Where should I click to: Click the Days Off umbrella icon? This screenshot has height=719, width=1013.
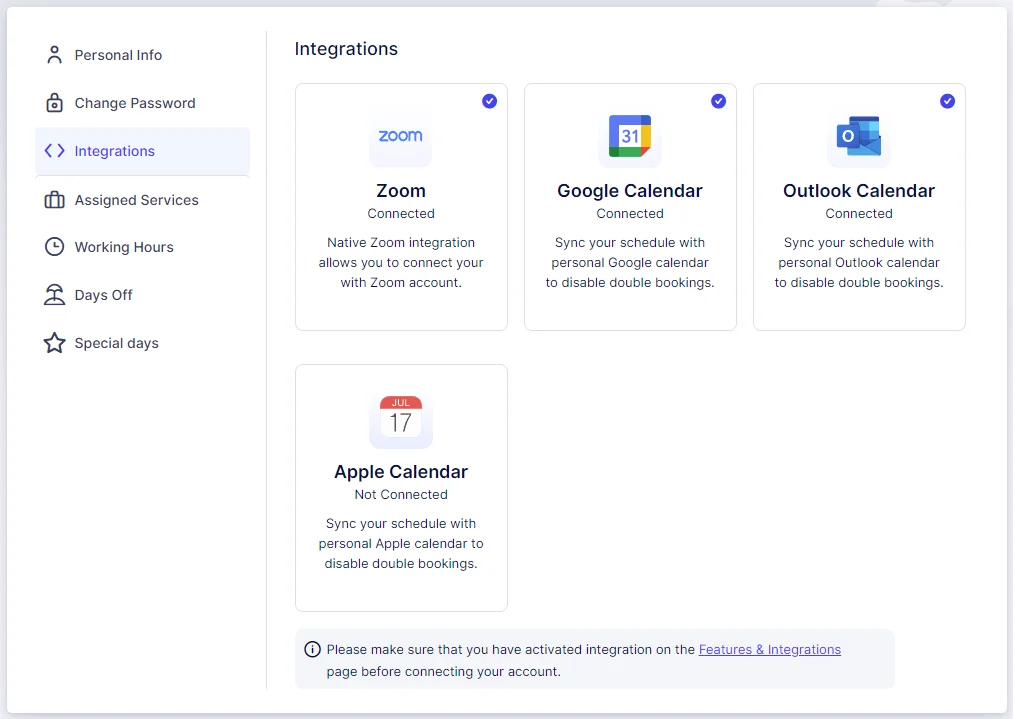pyautogui.click(x=55, y=295)
